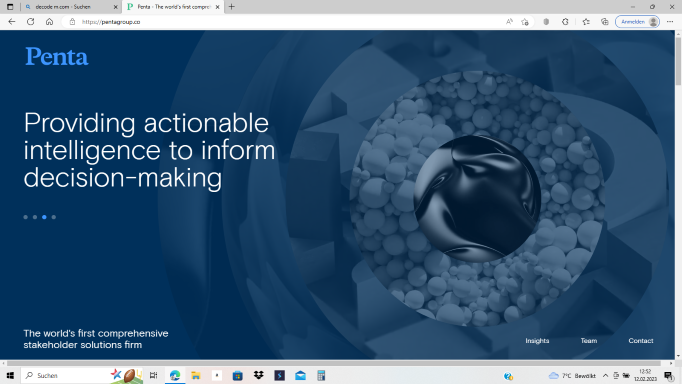The width and height of the screenshot is (682, 384).
Task: Select the second carousel slide dot
Action: (x=35, y=217)
